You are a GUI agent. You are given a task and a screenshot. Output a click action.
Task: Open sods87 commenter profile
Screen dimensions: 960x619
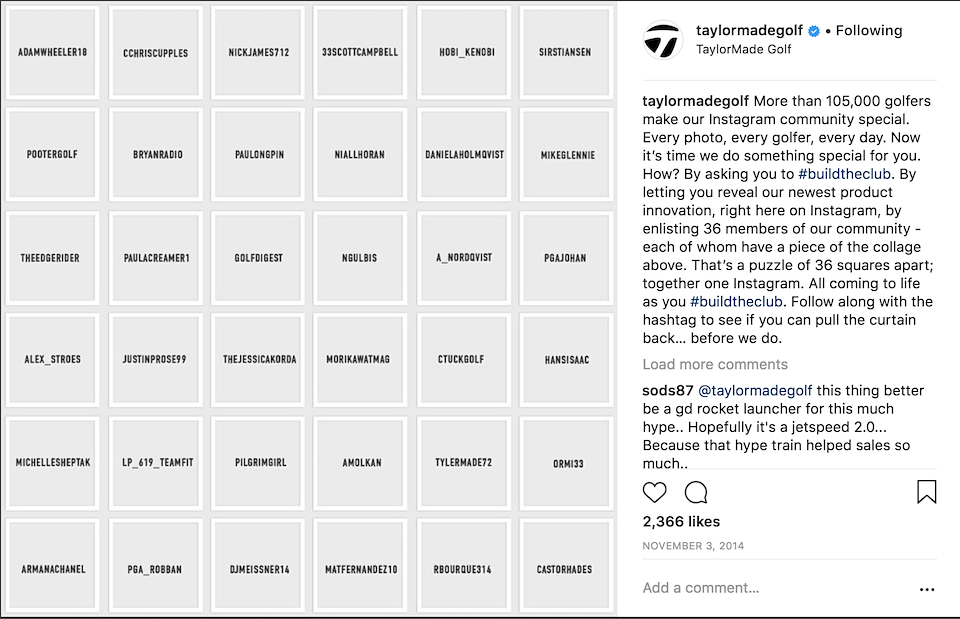pos(666,391)
